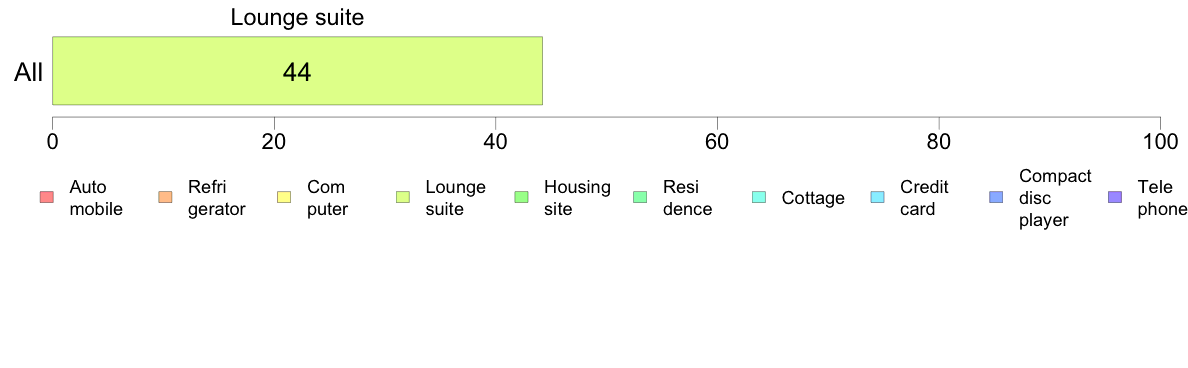The image size is (1188, 368).
Task: Click the All row label
Action: coord(28,73)
